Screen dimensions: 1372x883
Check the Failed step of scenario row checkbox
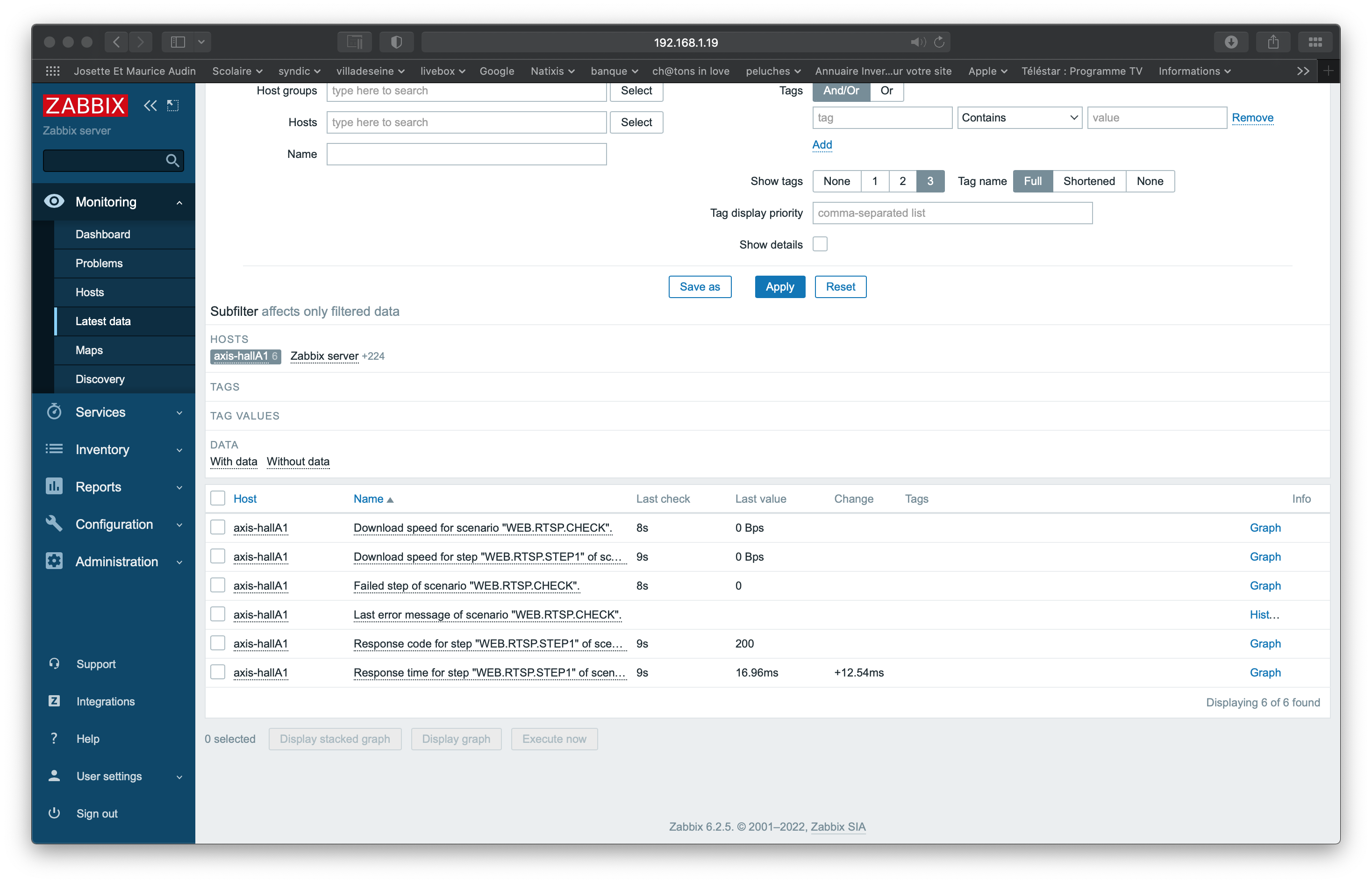(x=217, y=585)
